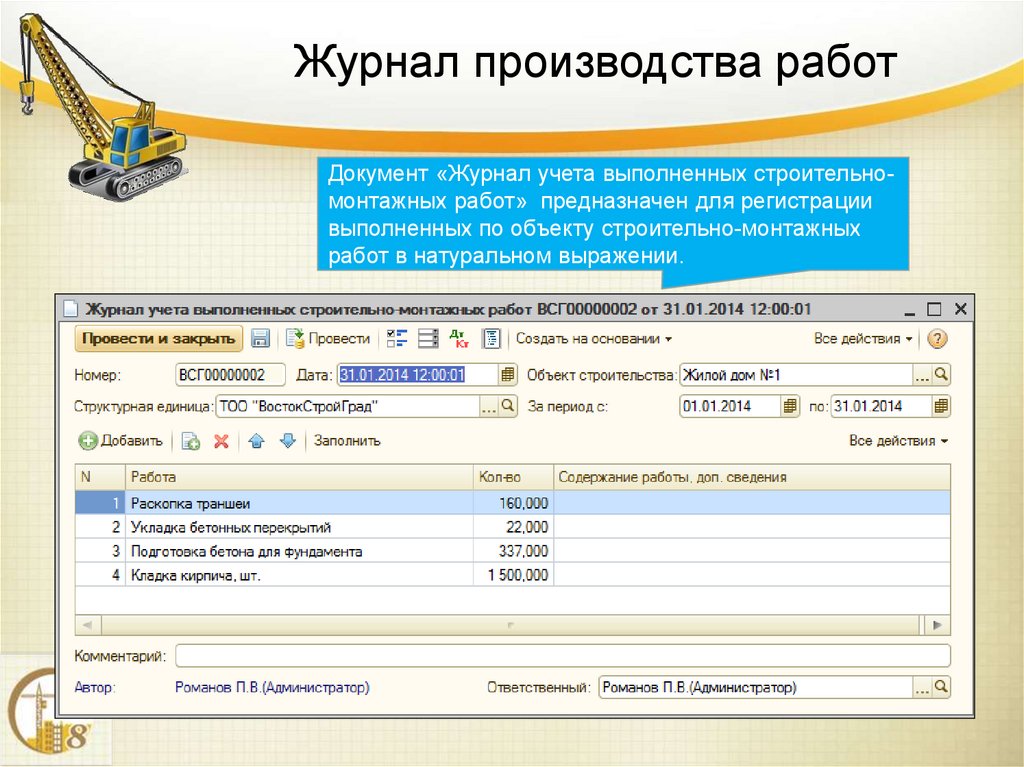Expand the Создать на основании menu

[594, 338]
